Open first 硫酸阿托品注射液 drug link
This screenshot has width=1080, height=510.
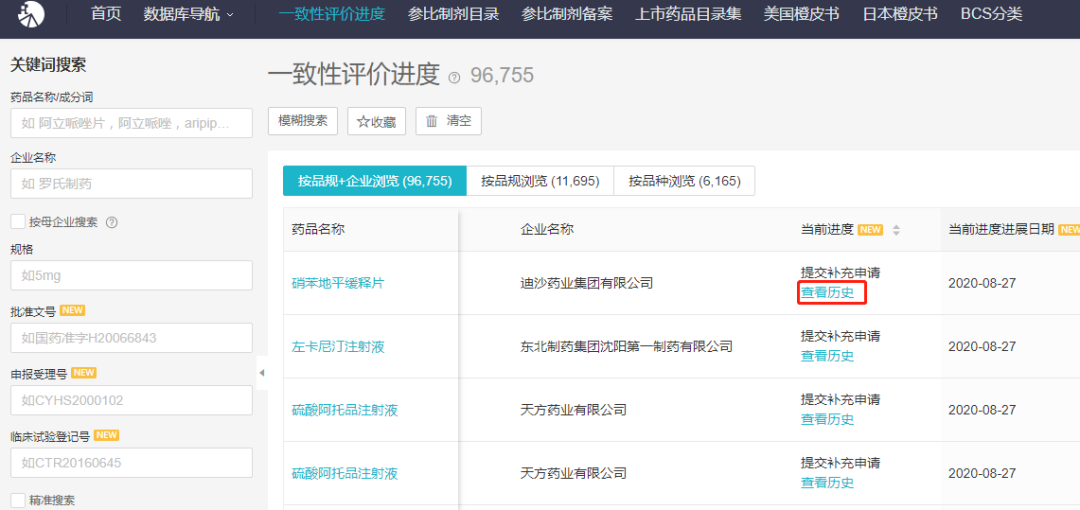coord(344,410)
